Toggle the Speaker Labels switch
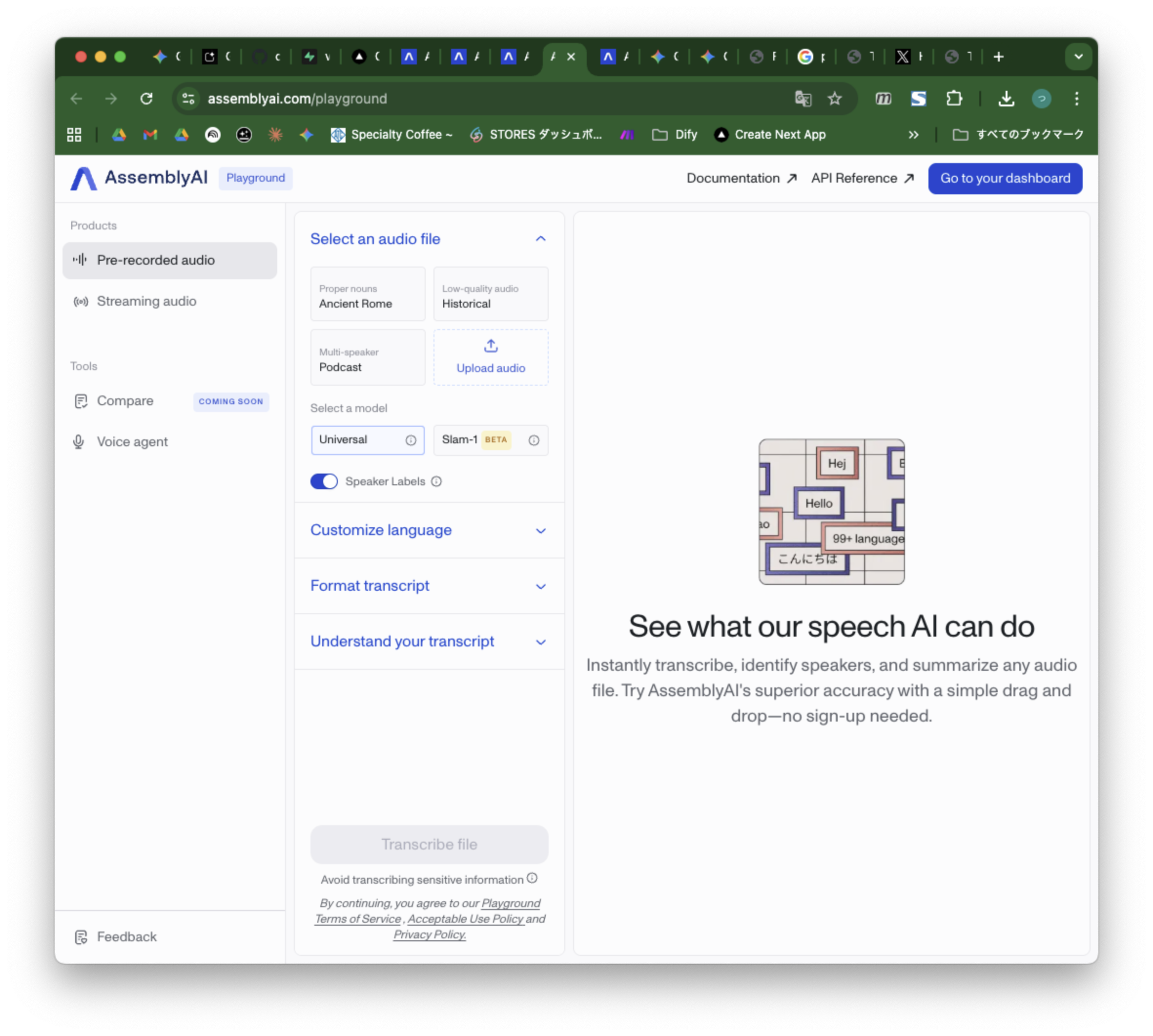The height and width of the screenshot is (1036, 1153). pyautogui.click(x=324, y=481)
